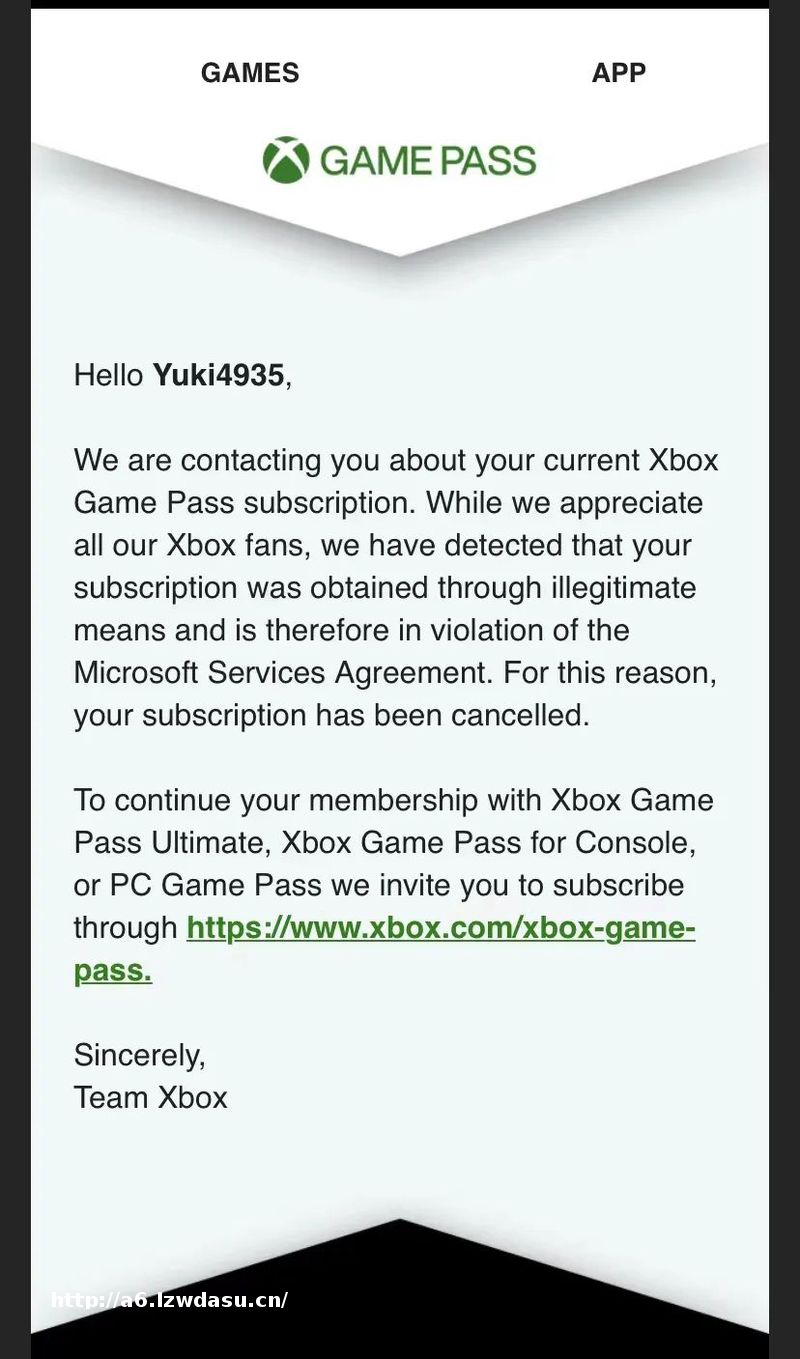800x1359 pixels.
Task: Click the green Xbox sphere logo
Action: [286, 160]
